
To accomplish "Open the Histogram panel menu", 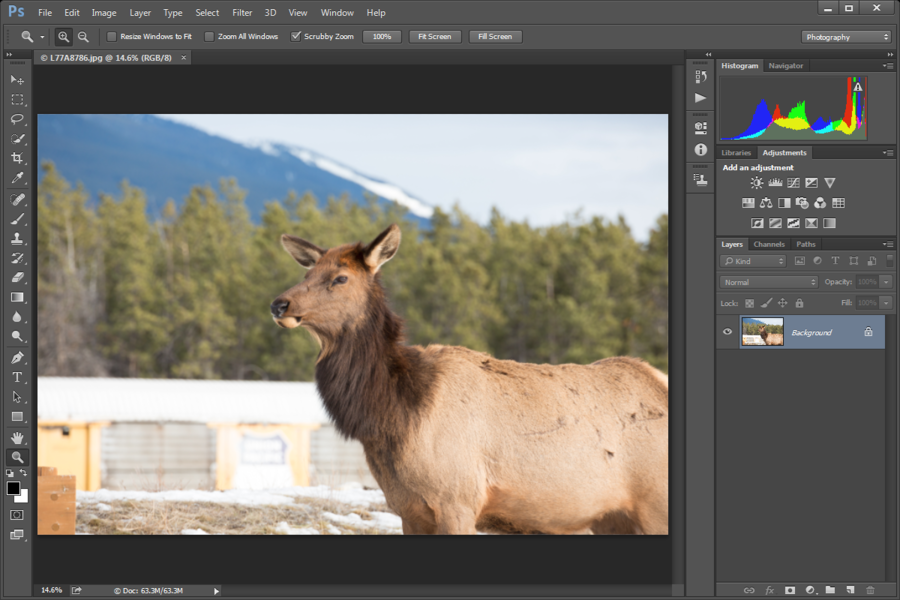I will point(888,66).
